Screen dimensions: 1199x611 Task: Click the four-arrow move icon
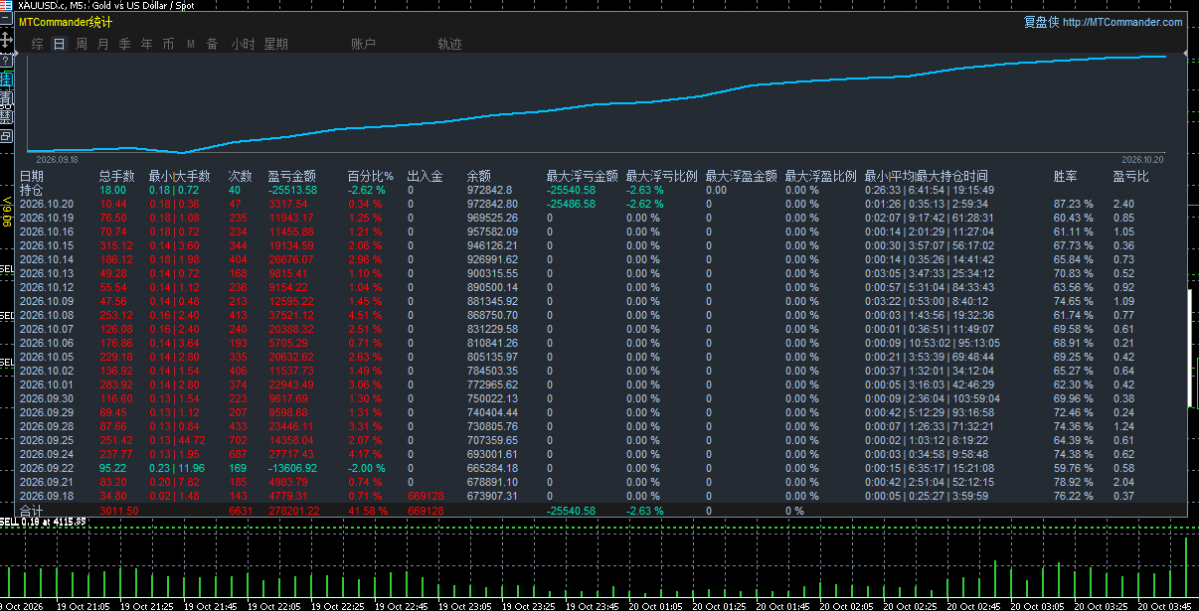(x=6, y=39)
